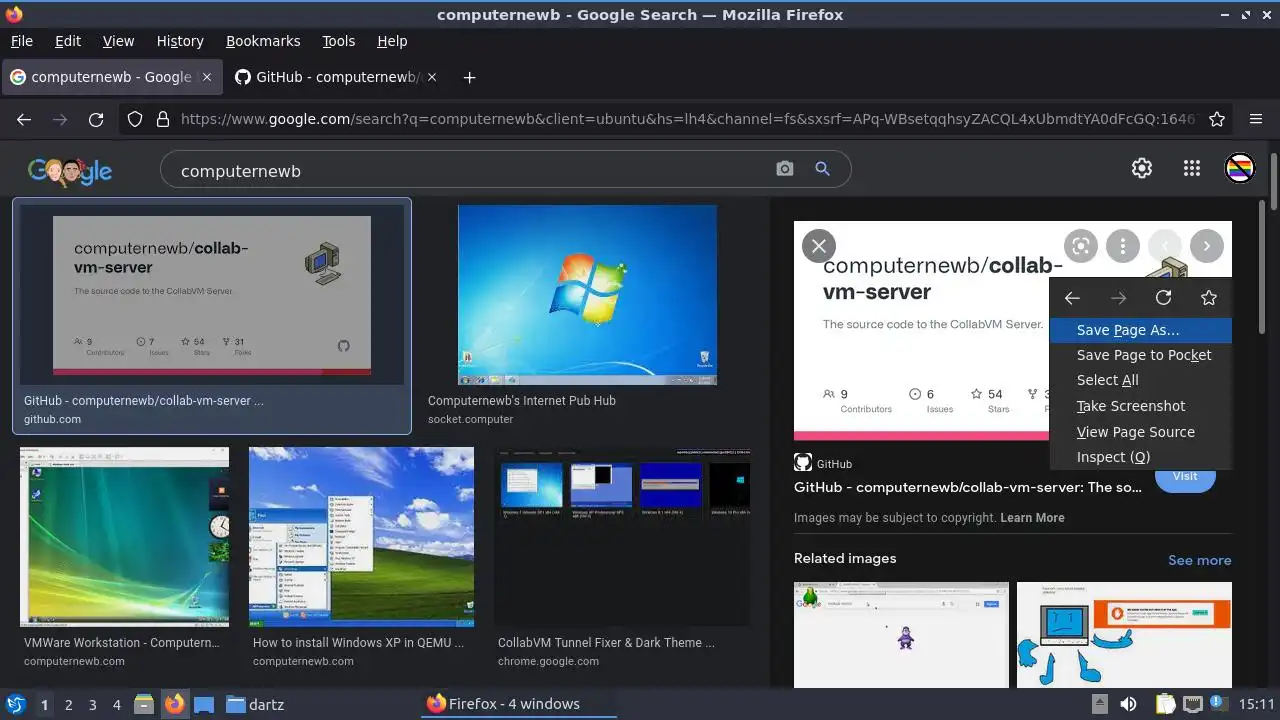Image resolution: width=1280 pixels, height=720 pixels.
Task: Switch to GitHub computernewb tab
Action: coord(337,77)
